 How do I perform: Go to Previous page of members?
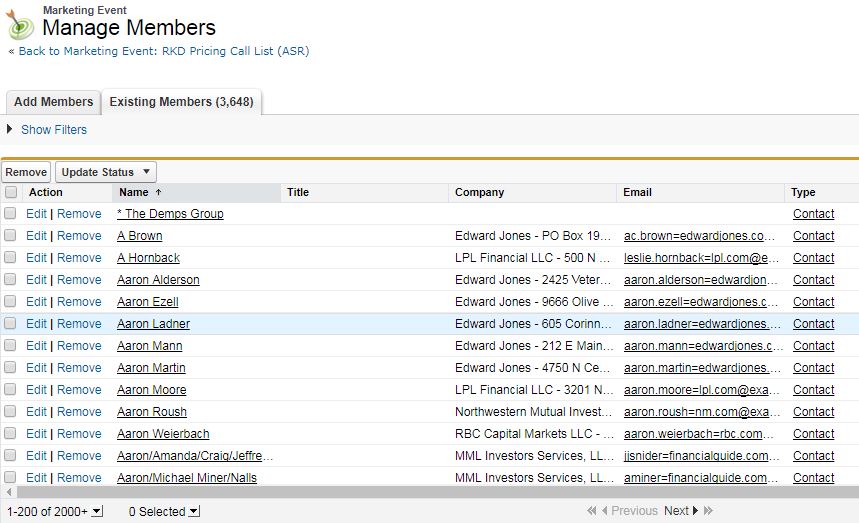[634, 511]
